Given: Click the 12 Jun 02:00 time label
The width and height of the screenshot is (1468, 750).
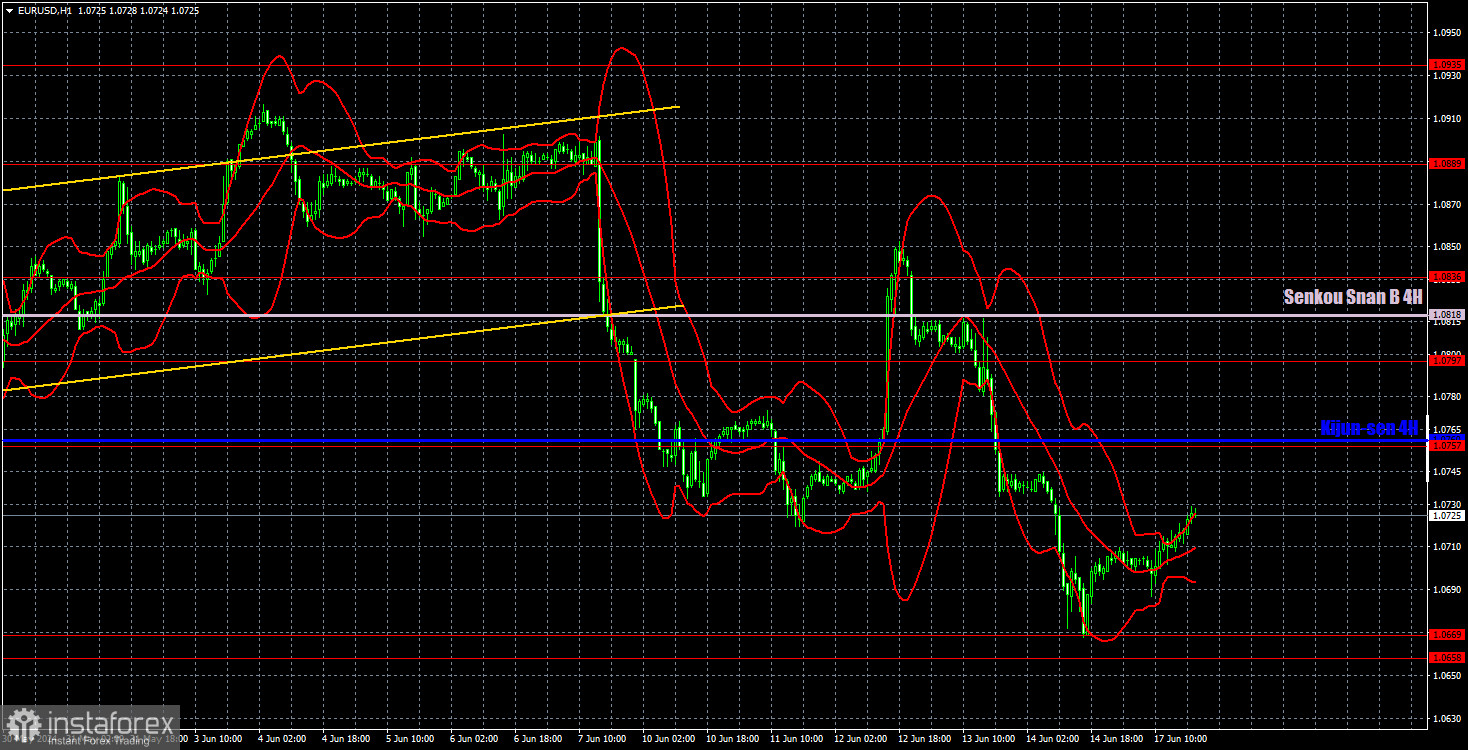Looking at the screenshot, I should [859, 738].
